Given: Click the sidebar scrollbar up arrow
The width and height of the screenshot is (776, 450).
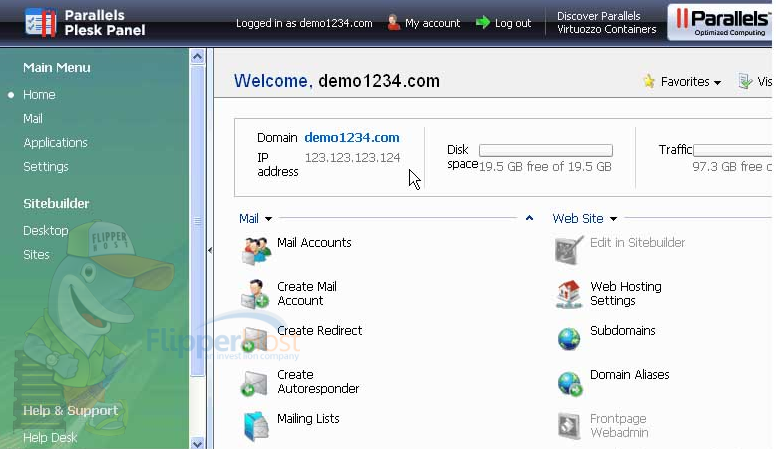Looking at the screenshot, I should [197, 56].
